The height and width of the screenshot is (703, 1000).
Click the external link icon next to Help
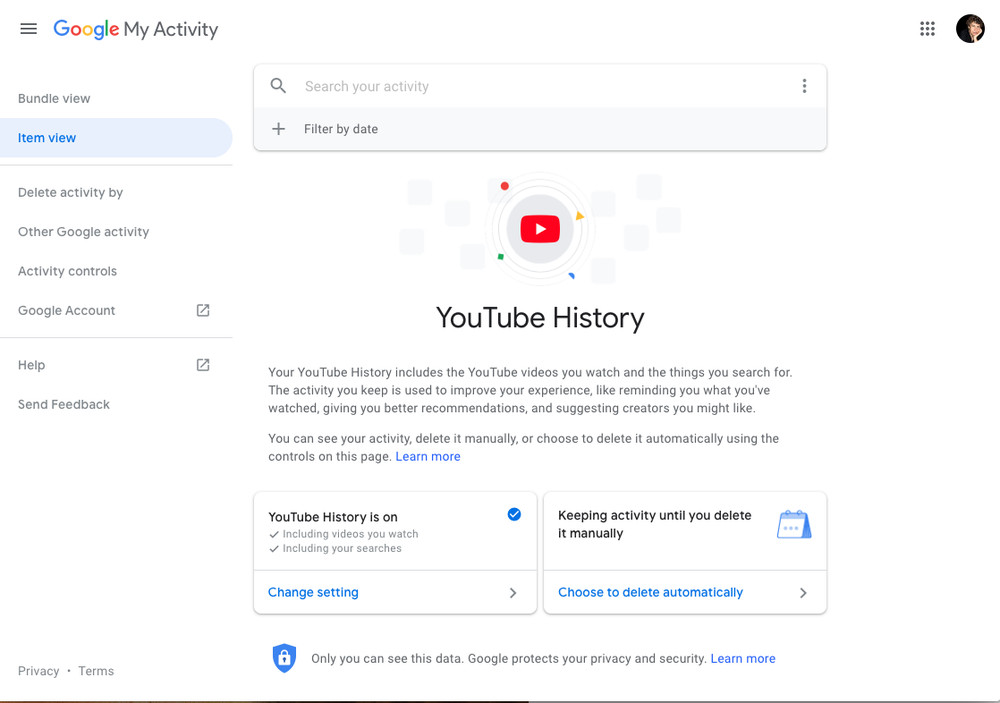click(203, 365)
